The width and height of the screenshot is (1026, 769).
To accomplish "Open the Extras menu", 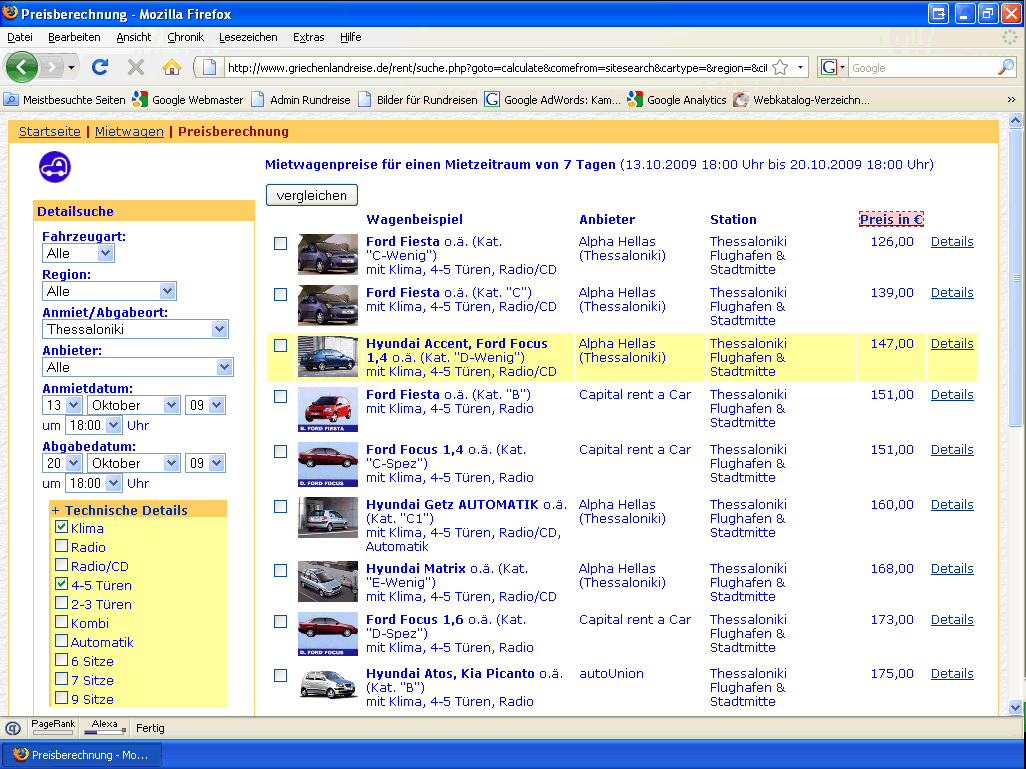I will click(308, 37).
